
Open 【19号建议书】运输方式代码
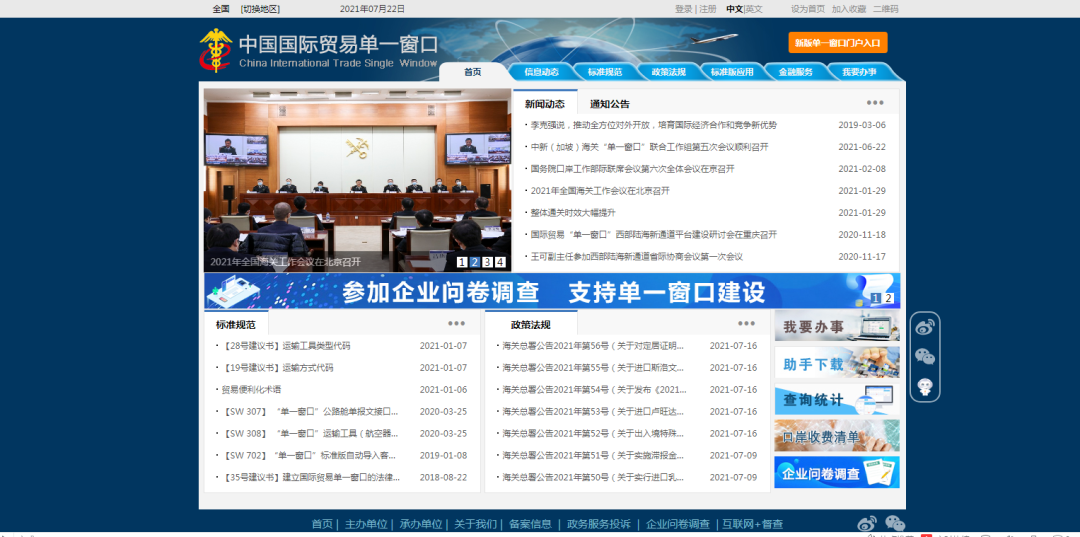pyautogui.click(x=278, y=368)
